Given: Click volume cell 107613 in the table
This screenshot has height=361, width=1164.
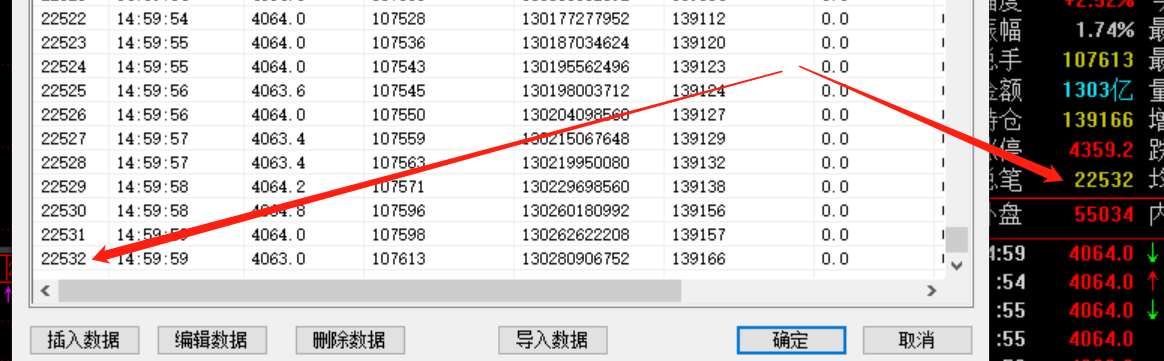Looking at the screenshot, I should [x=399, y=258].
